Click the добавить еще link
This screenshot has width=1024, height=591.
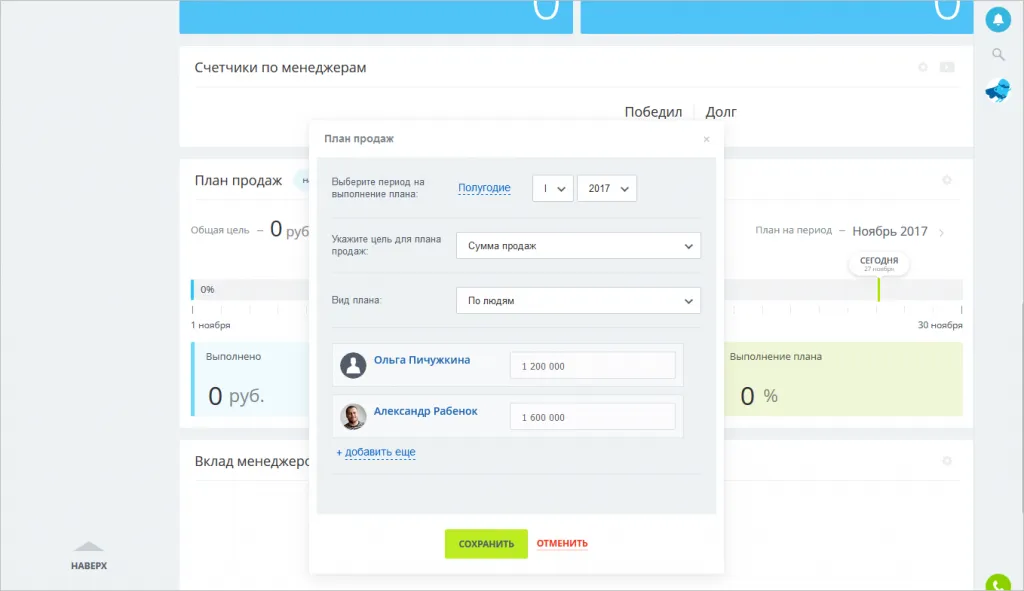376,453
